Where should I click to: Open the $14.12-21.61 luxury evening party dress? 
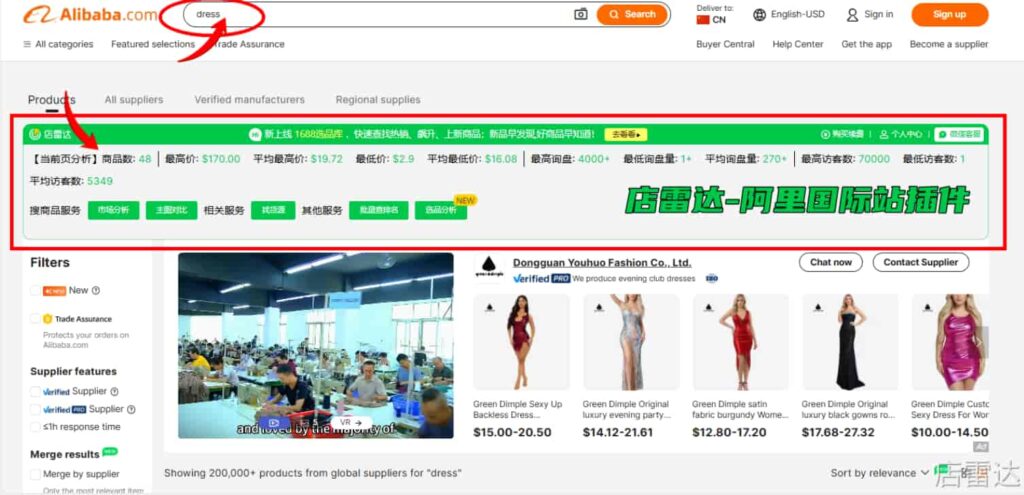[631, 342]
